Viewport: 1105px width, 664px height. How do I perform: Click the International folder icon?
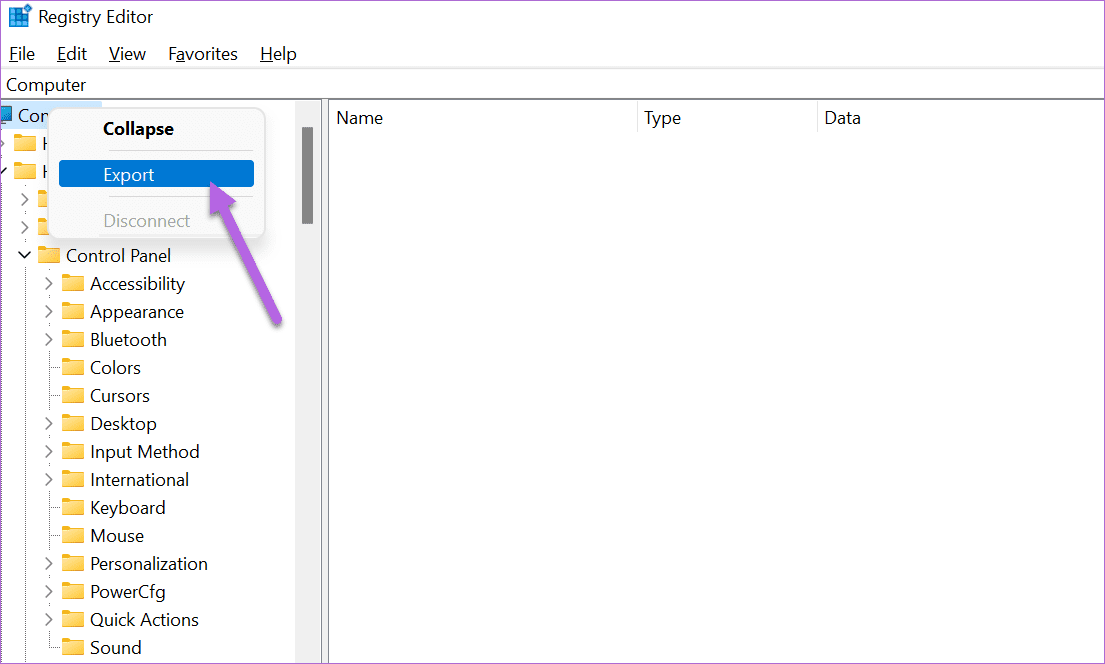pos(73,479)
